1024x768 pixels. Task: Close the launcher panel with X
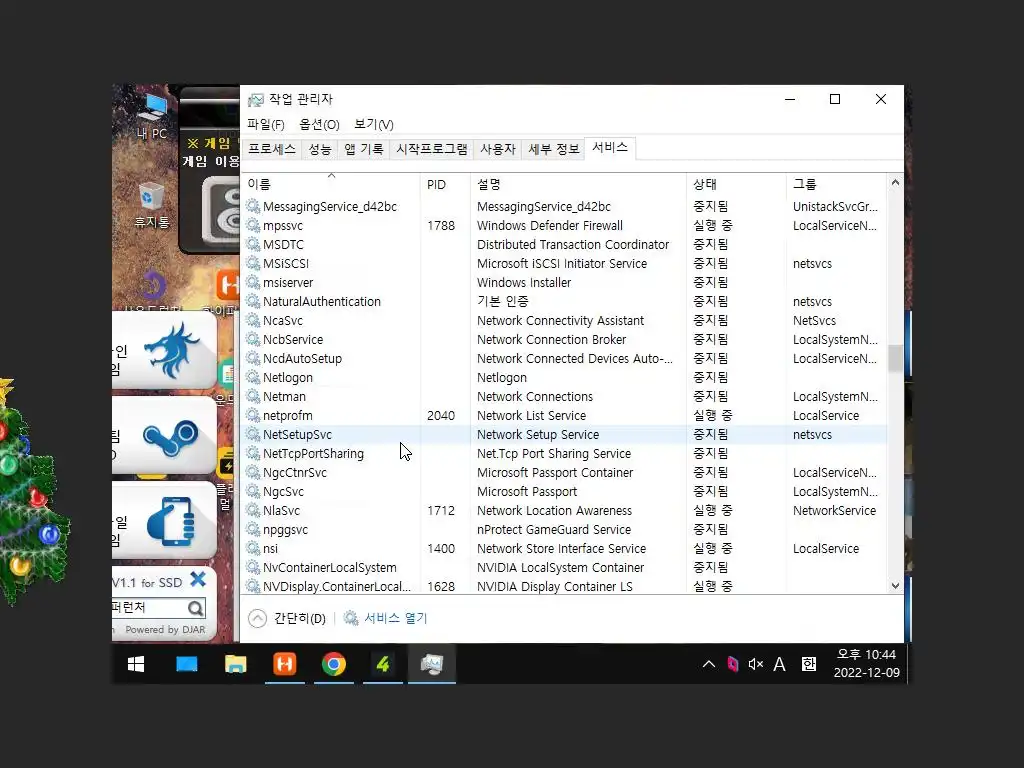198,579
